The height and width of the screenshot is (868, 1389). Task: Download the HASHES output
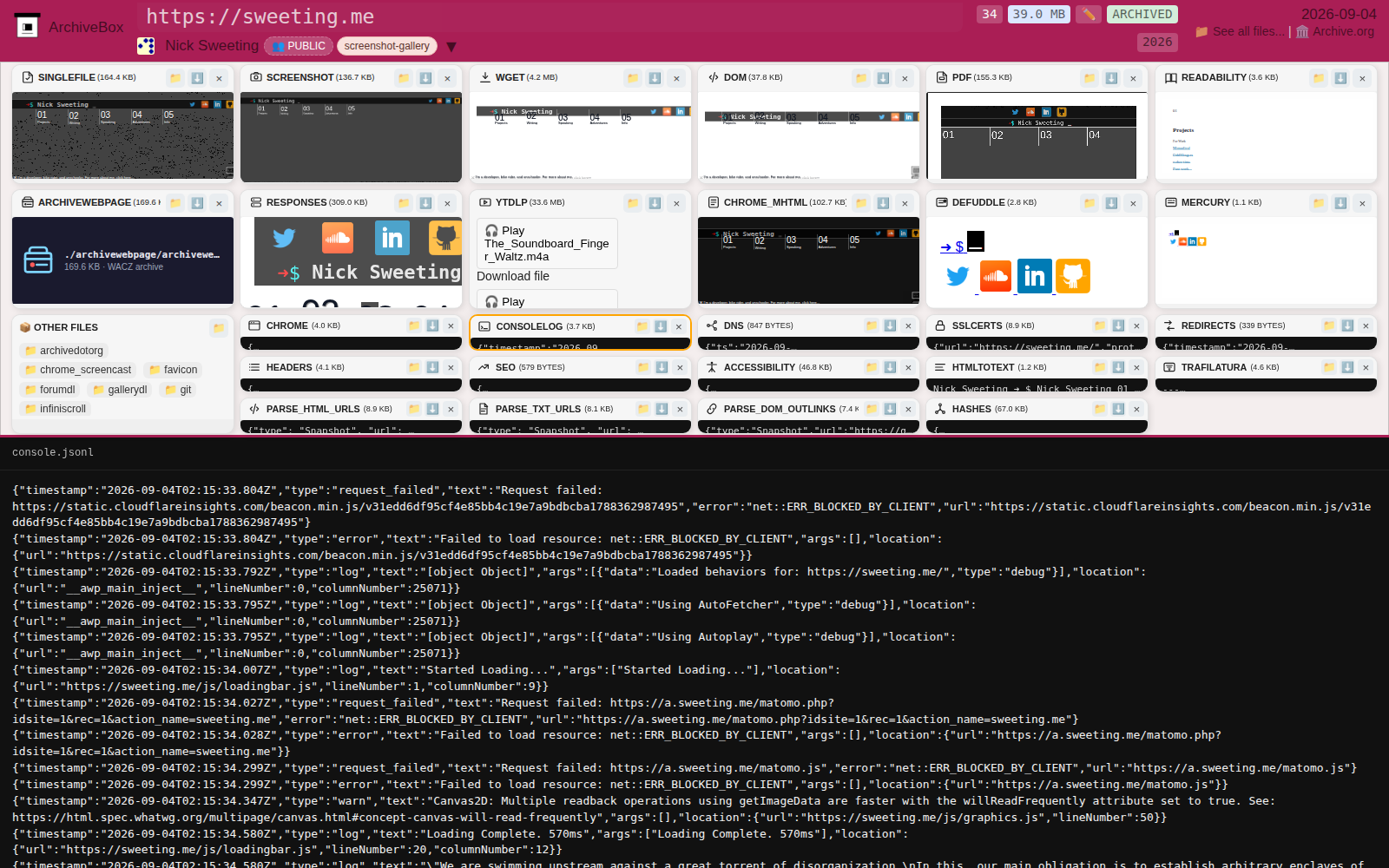coord(1118,409)
